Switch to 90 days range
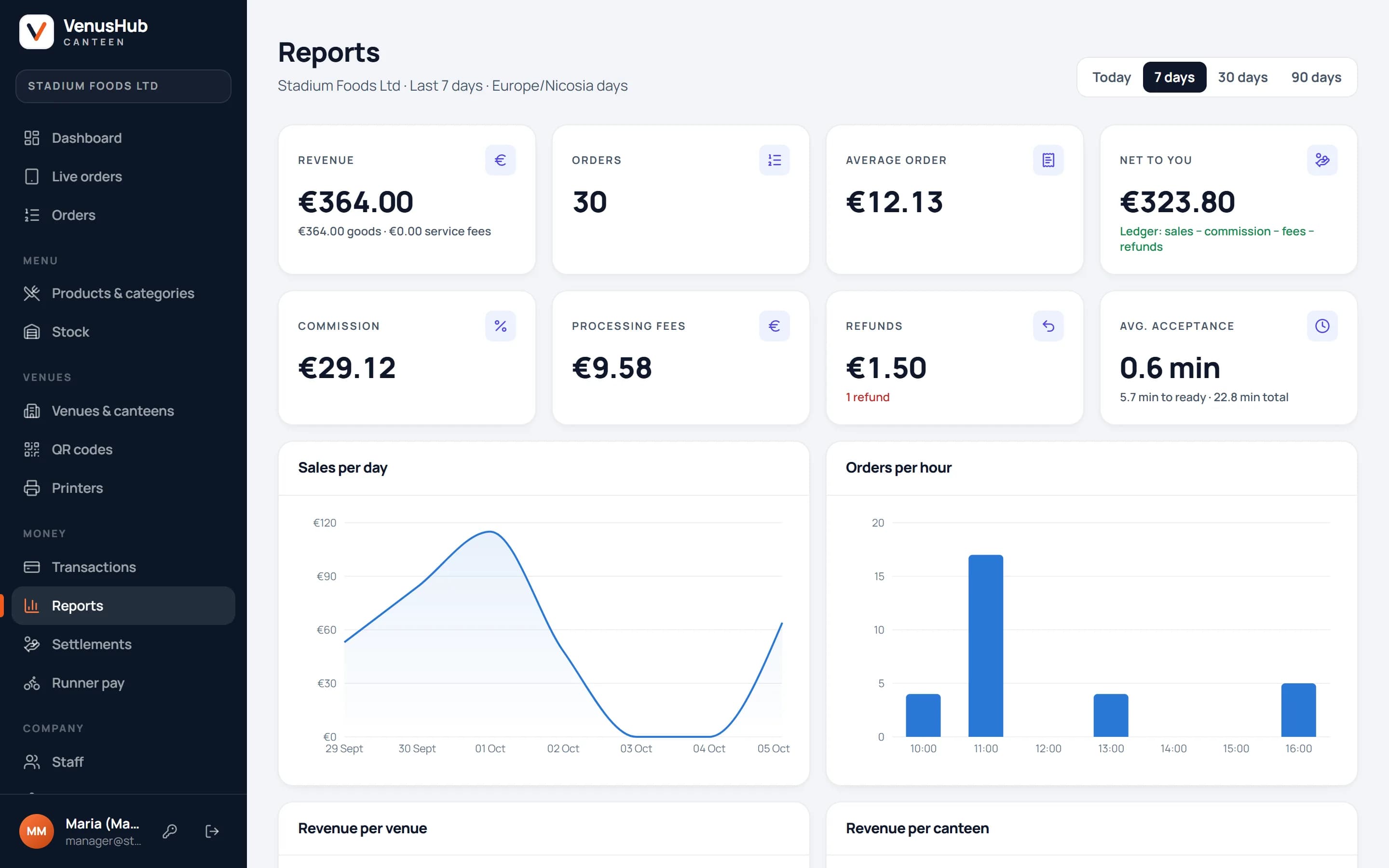Screen dimensions: 1389x868 [1316, 77]
